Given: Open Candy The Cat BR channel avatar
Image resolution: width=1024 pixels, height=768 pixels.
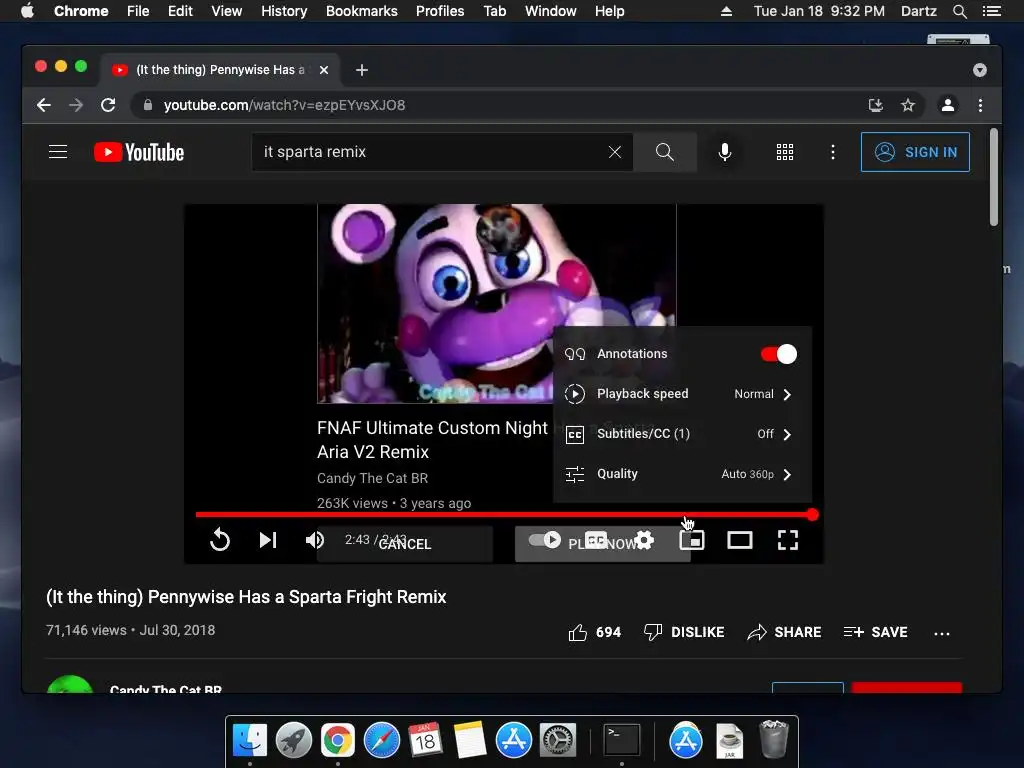Looking at the screenshot, I should coord(70,684).
